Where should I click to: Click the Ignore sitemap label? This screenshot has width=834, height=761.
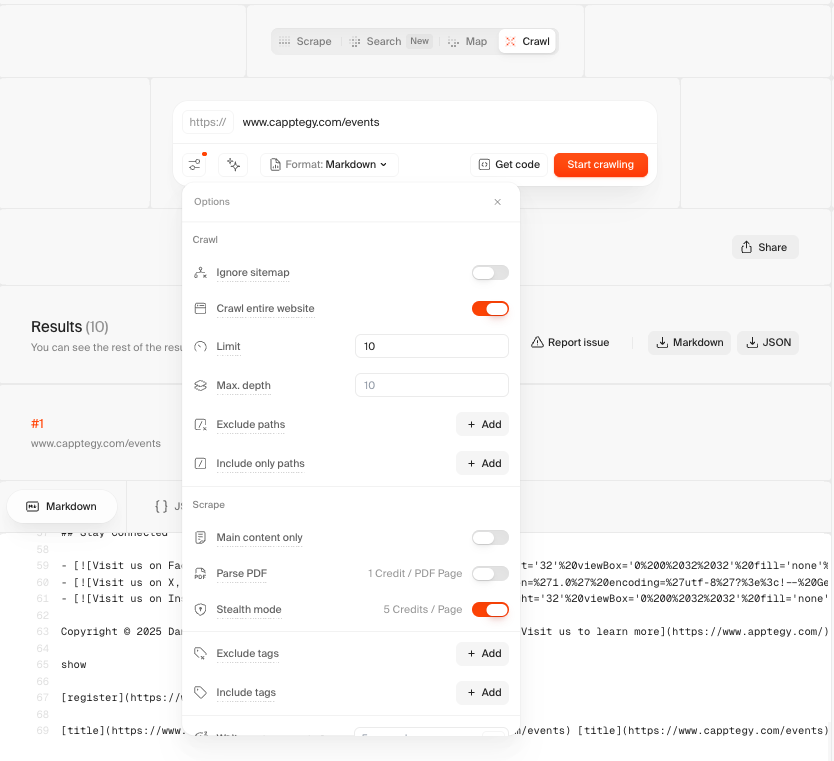tap(253, 272)
